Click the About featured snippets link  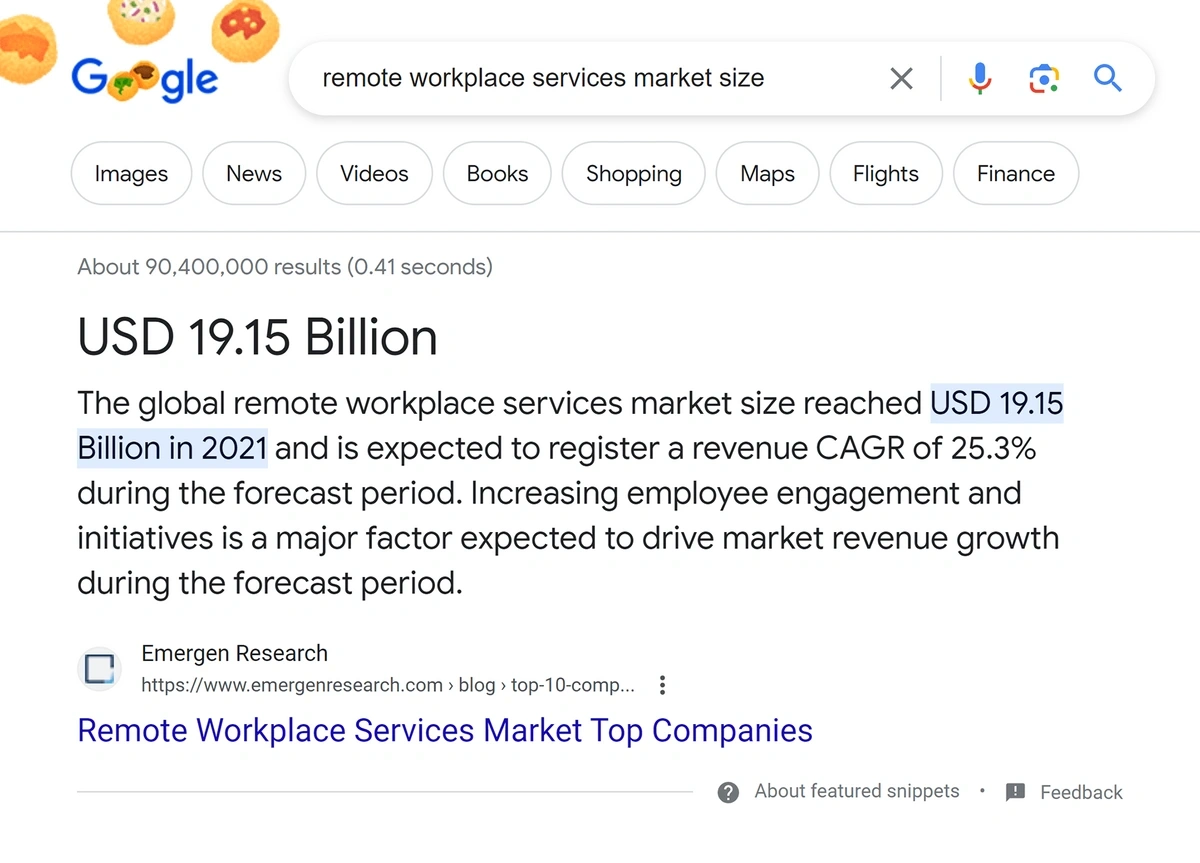857,791
